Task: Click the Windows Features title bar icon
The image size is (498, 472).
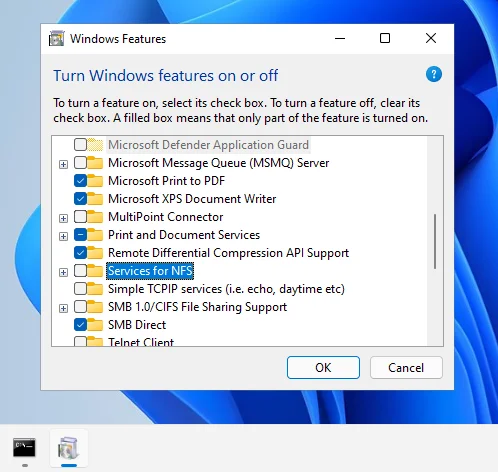Action: [57, 39]
